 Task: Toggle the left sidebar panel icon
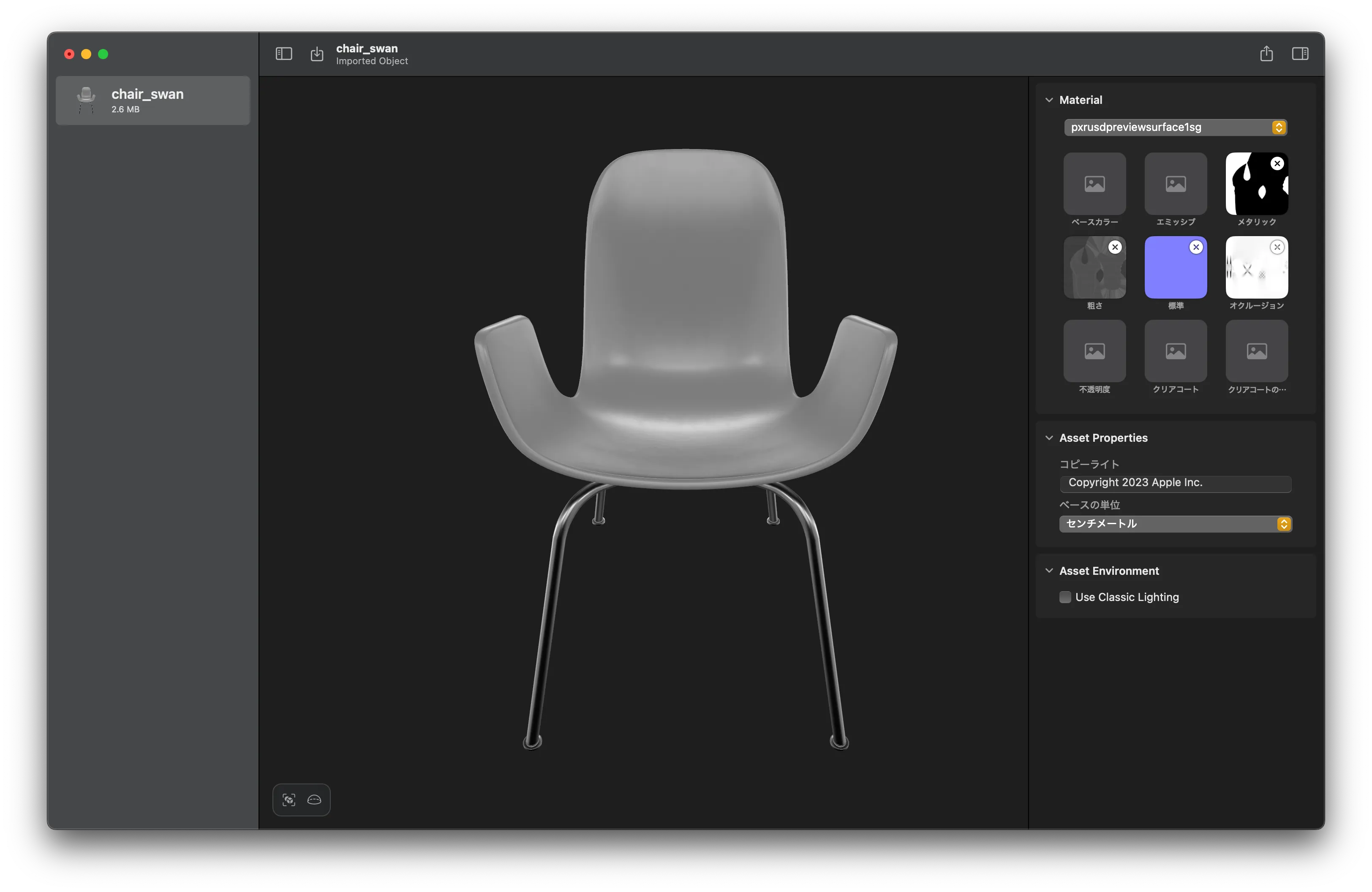point(283,54)
